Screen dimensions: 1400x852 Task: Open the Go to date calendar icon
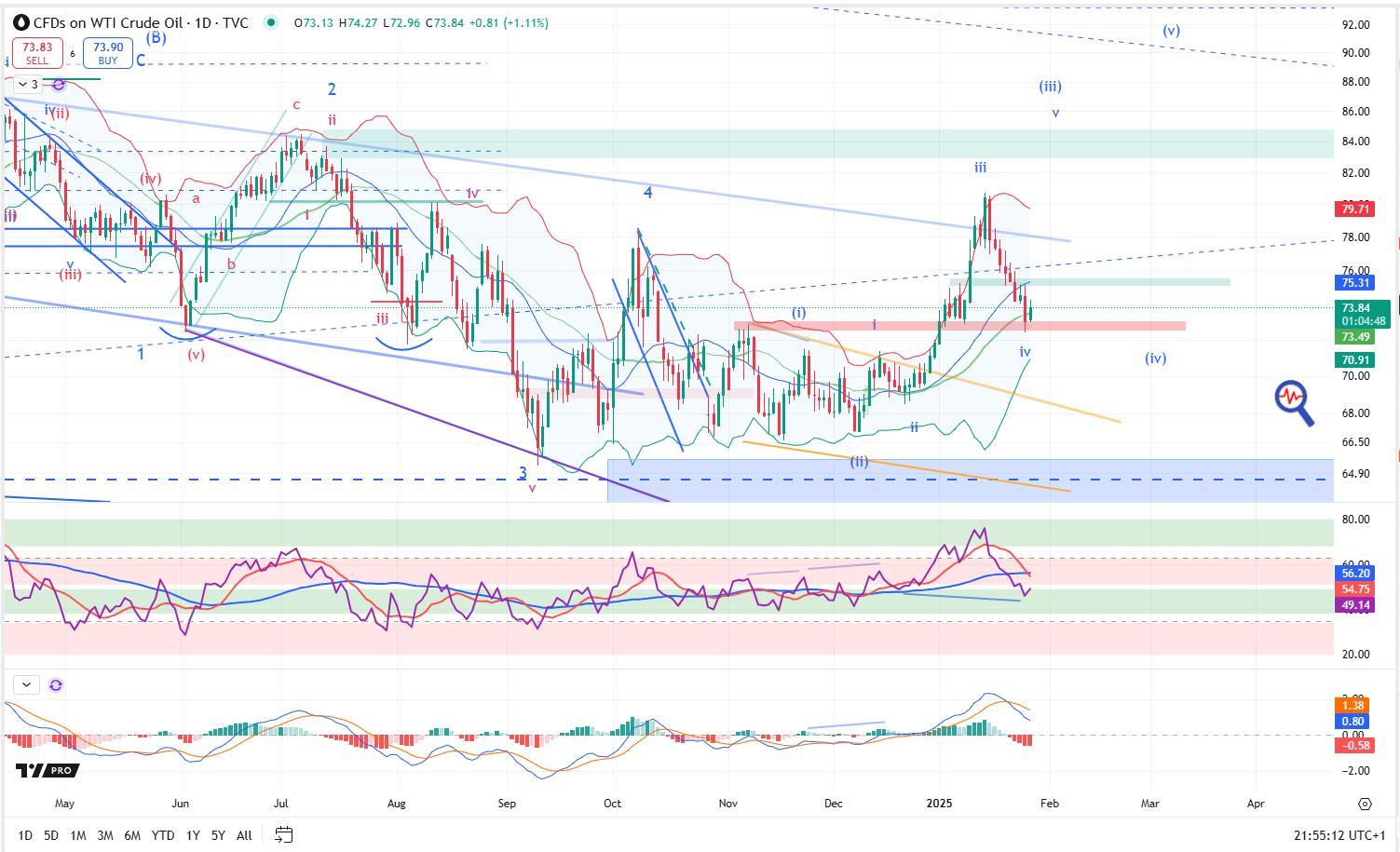[284, 834]
